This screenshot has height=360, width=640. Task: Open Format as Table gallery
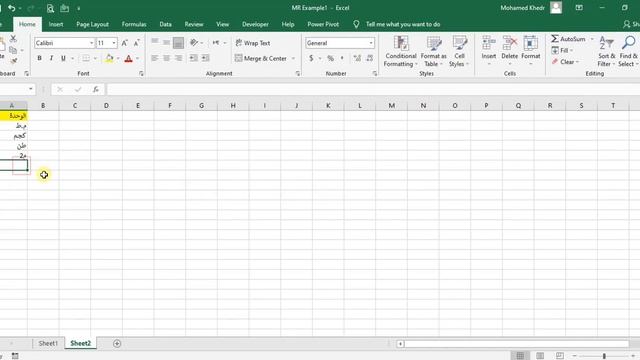point(433,51)
